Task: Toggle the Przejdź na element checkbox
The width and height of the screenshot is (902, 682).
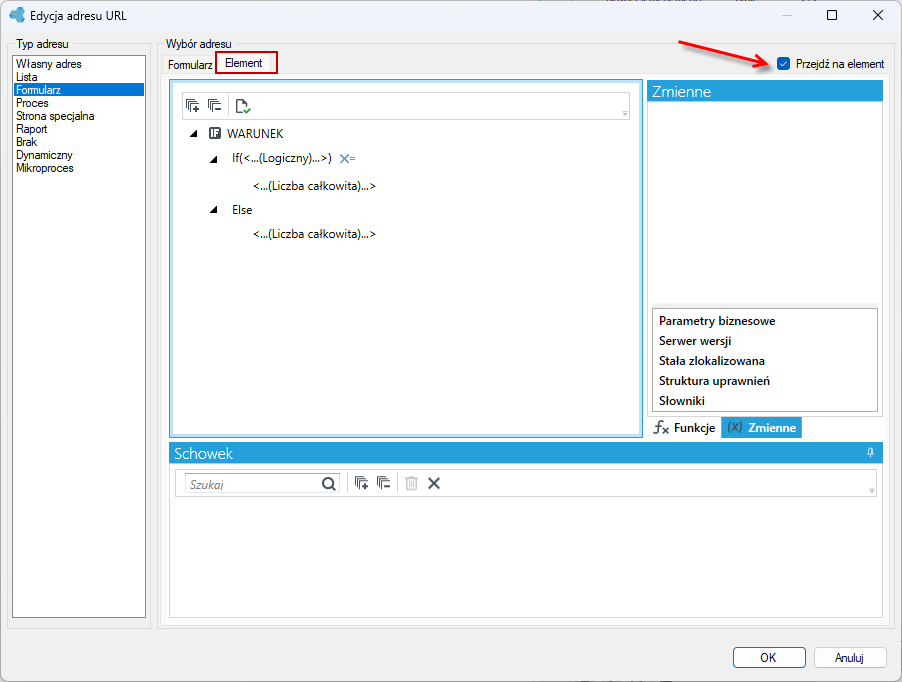Action: pyautogui.click(x=783, y=64)
